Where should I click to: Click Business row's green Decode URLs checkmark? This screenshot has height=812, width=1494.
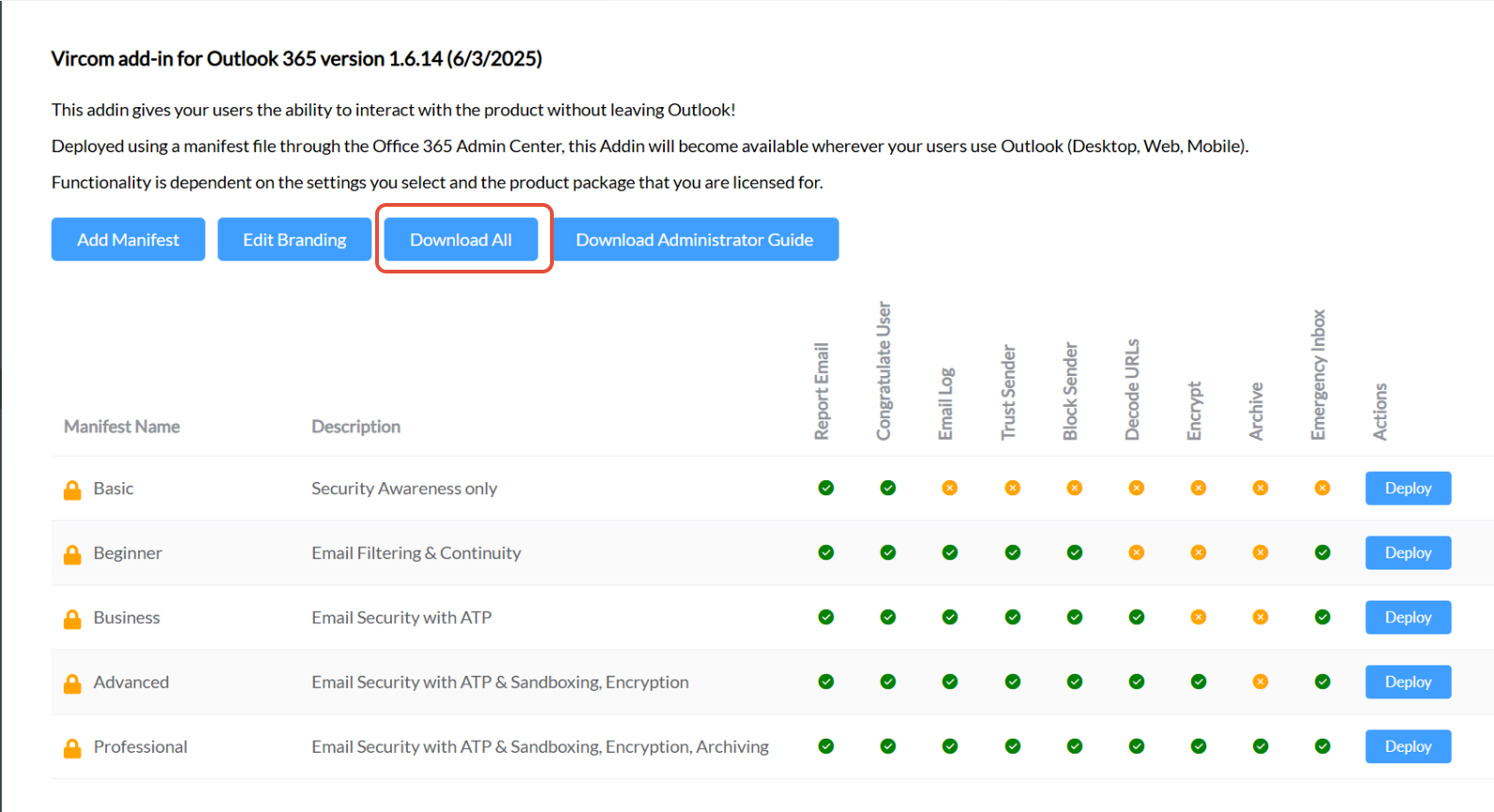[1137, 617]
